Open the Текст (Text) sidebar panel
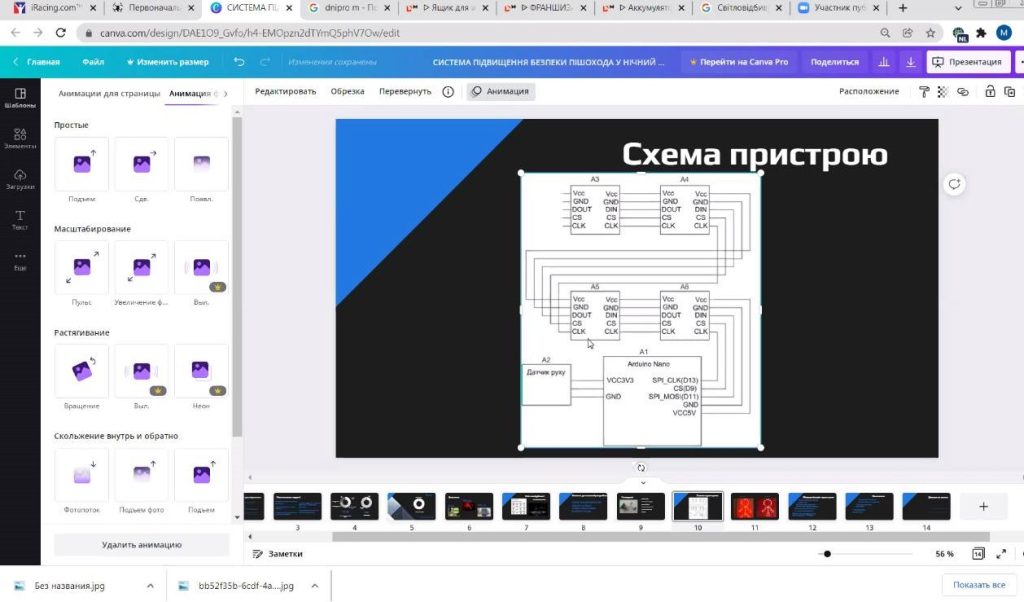1024x602 pixels. [x=20, y=219]
